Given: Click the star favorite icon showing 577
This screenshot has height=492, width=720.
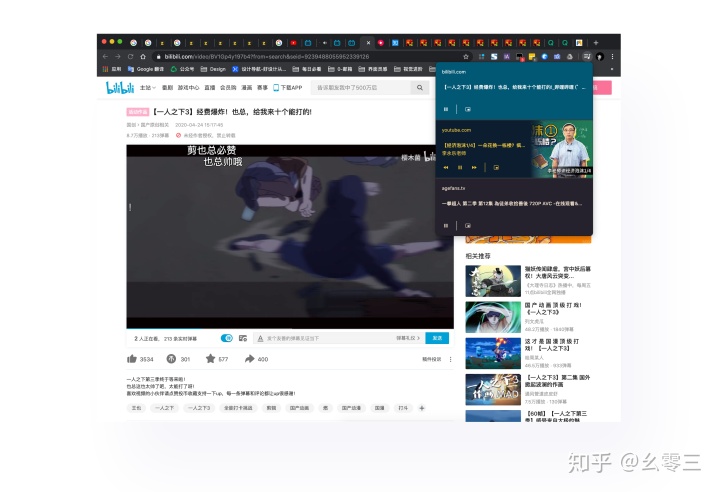Looking at the screenshot, I should point(210,358).
